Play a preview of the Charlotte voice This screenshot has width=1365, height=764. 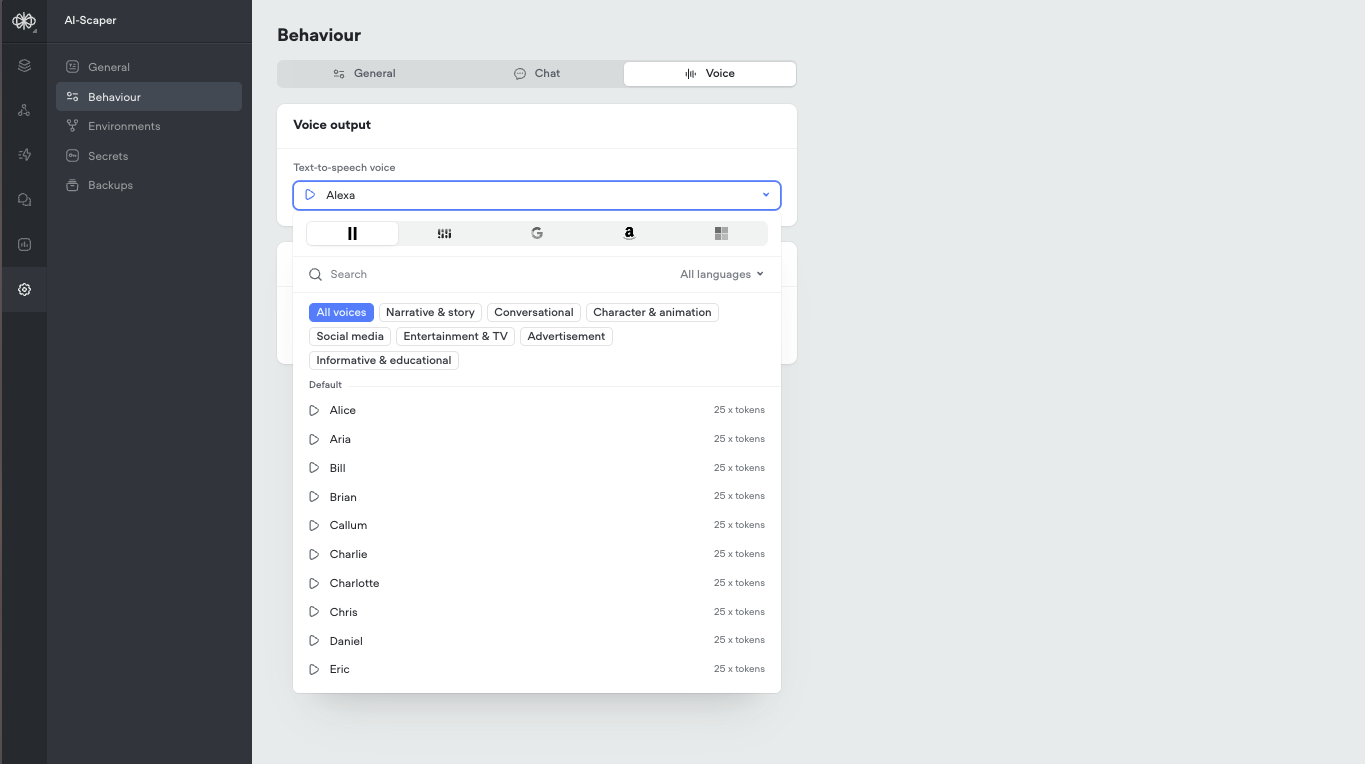coord(313,582)
